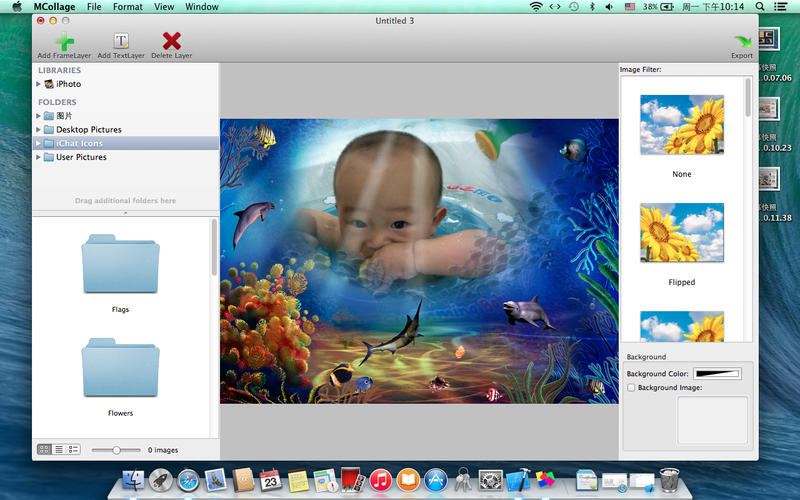This screenshot has height=500, width=800.
Task: Switch browser to icon grid view
Action: click(x=44, y=450)
